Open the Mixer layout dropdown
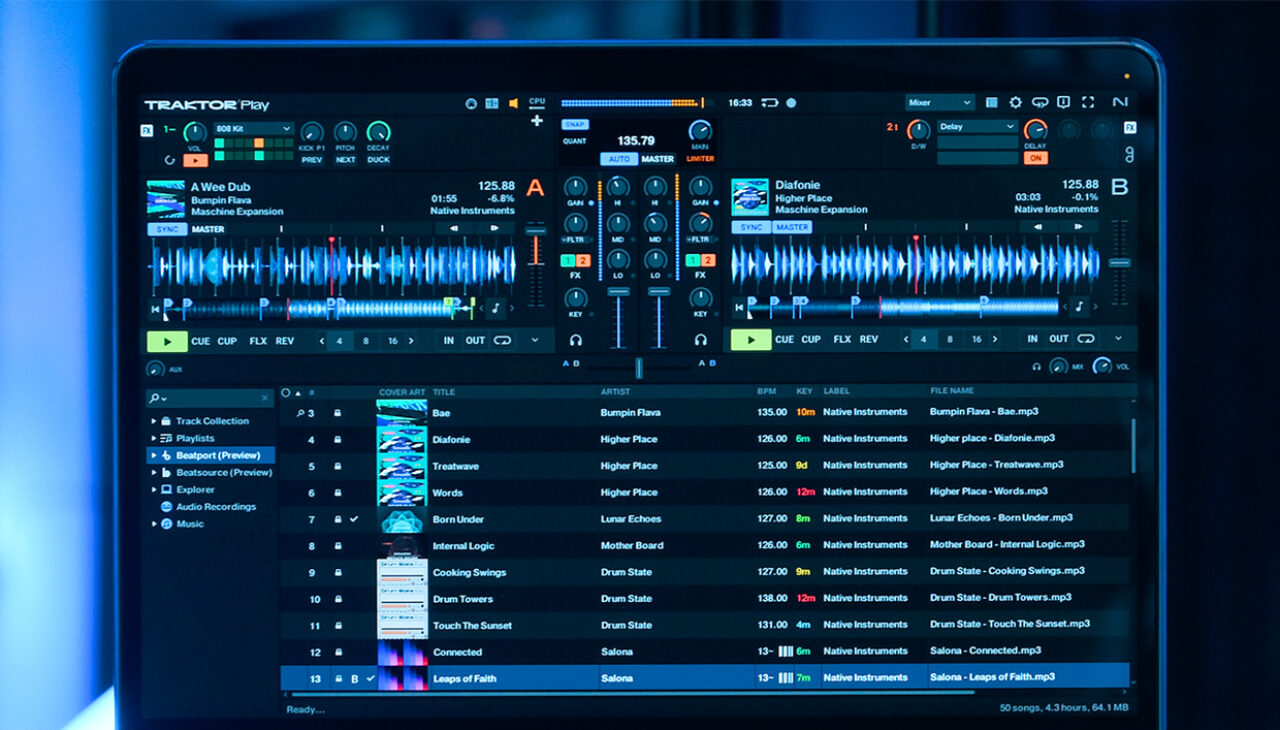 click(938, 102)
